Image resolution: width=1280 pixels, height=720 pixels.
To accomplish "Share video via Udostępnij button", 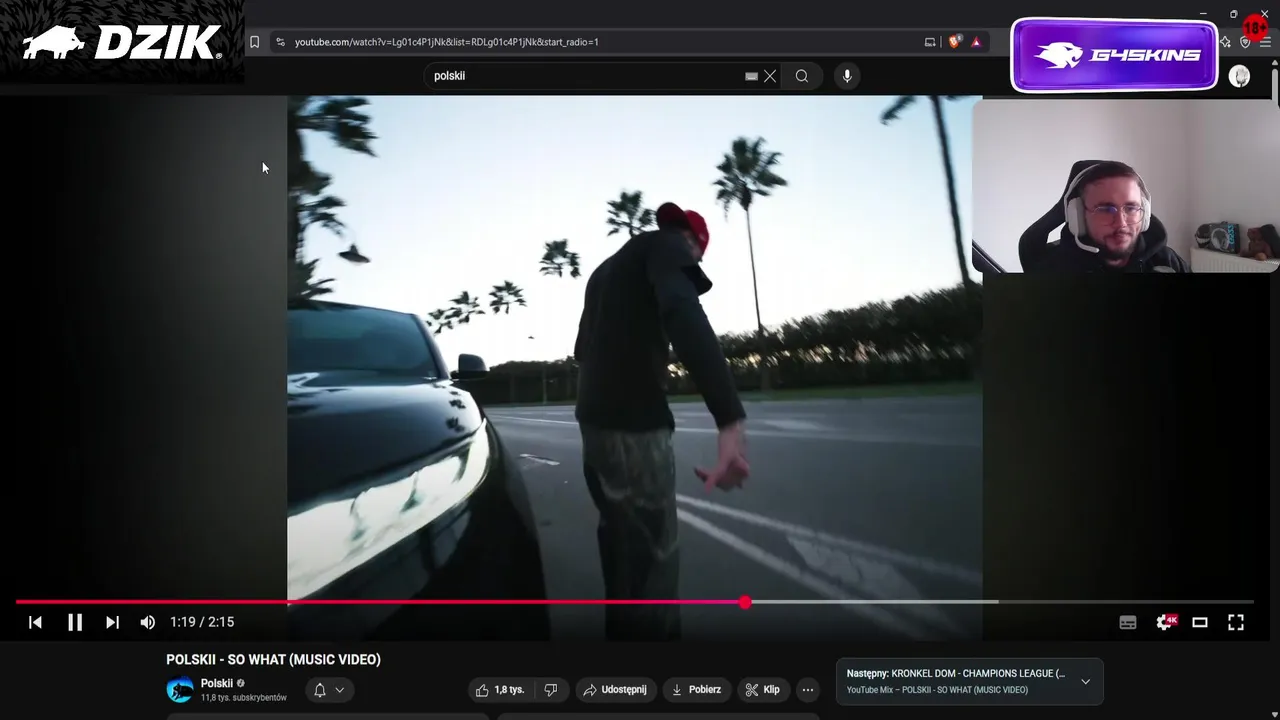I will (615, 690).
